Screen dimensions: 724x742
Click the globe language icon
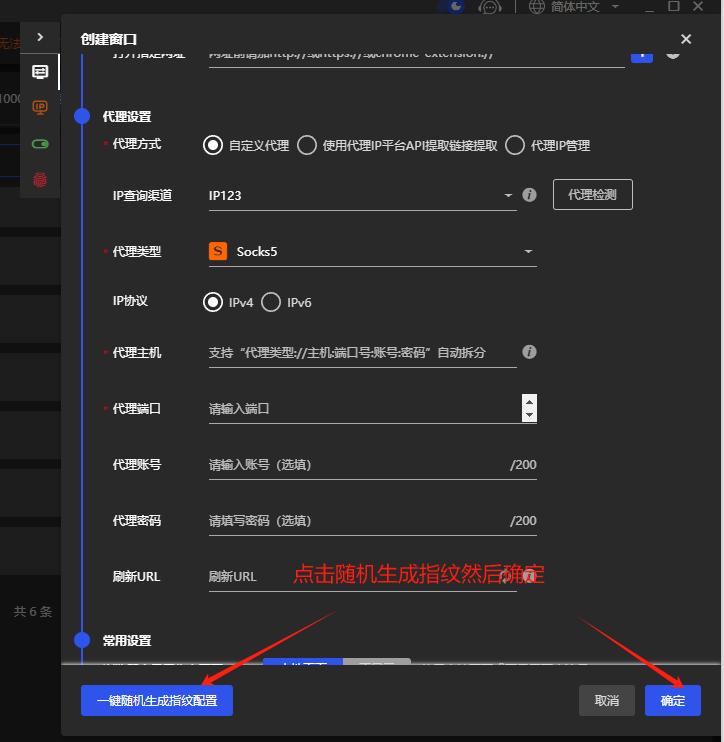coord(536,7)
